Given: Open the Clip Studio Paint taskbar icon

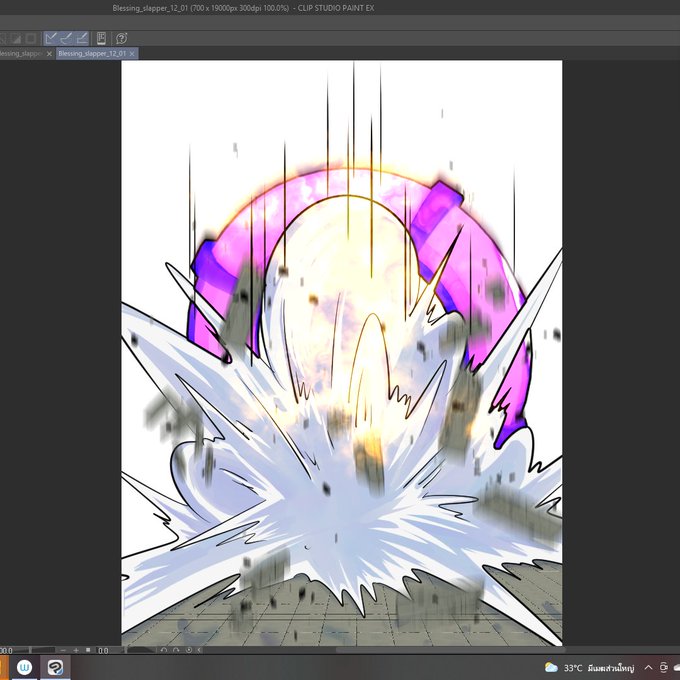Looking at the screenshot, I should [55, 667].
